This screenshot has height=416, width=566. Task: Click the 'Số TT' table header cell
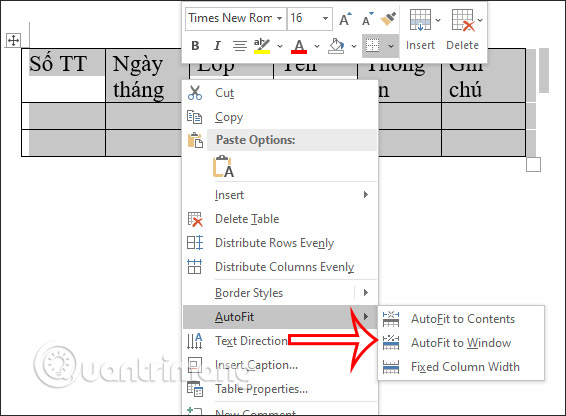[64, 75]
